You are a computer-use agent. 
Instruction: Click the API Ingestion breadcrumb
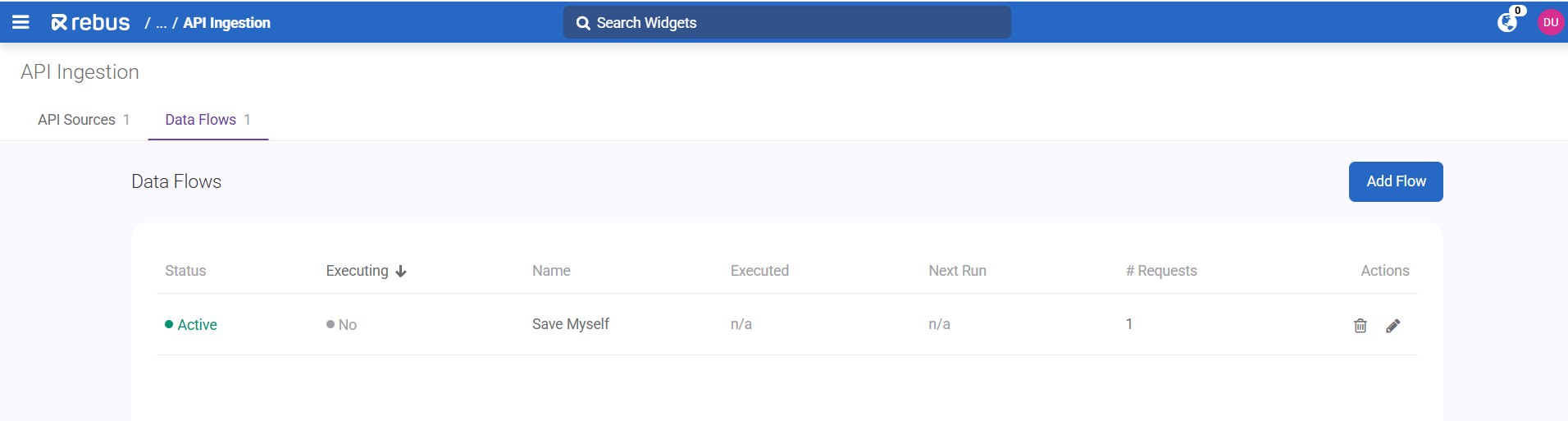226,23
